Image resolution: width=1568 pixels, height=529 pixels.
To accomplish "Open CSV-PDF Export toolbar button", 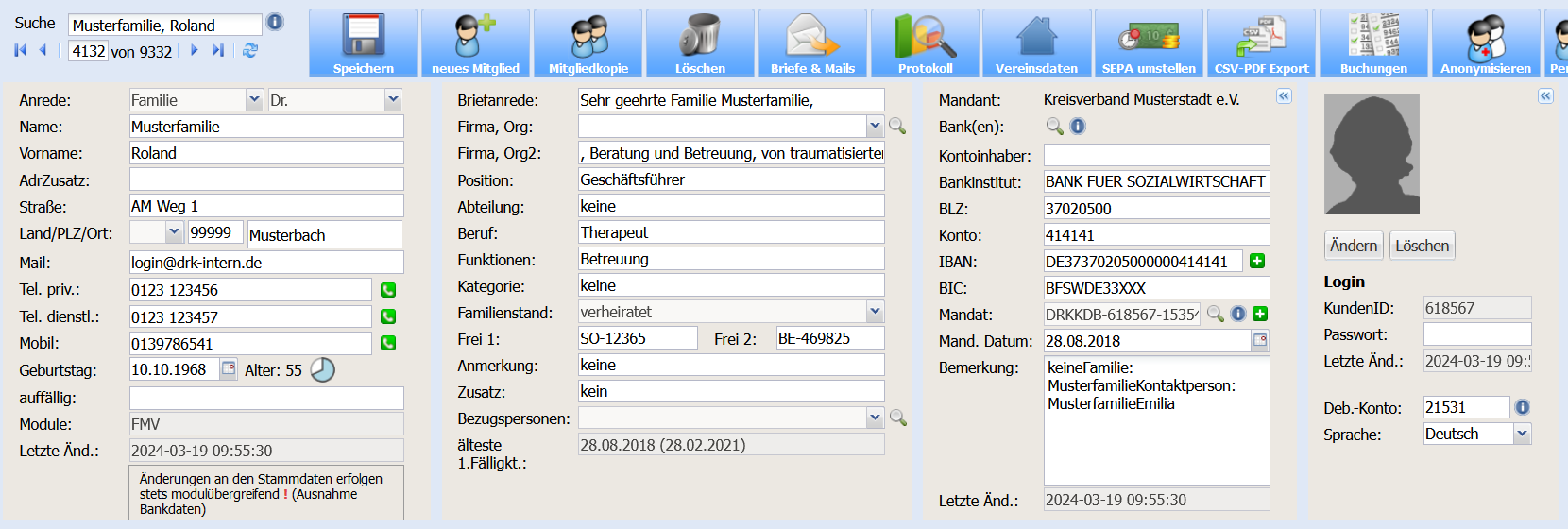I will pos(1261,43).
